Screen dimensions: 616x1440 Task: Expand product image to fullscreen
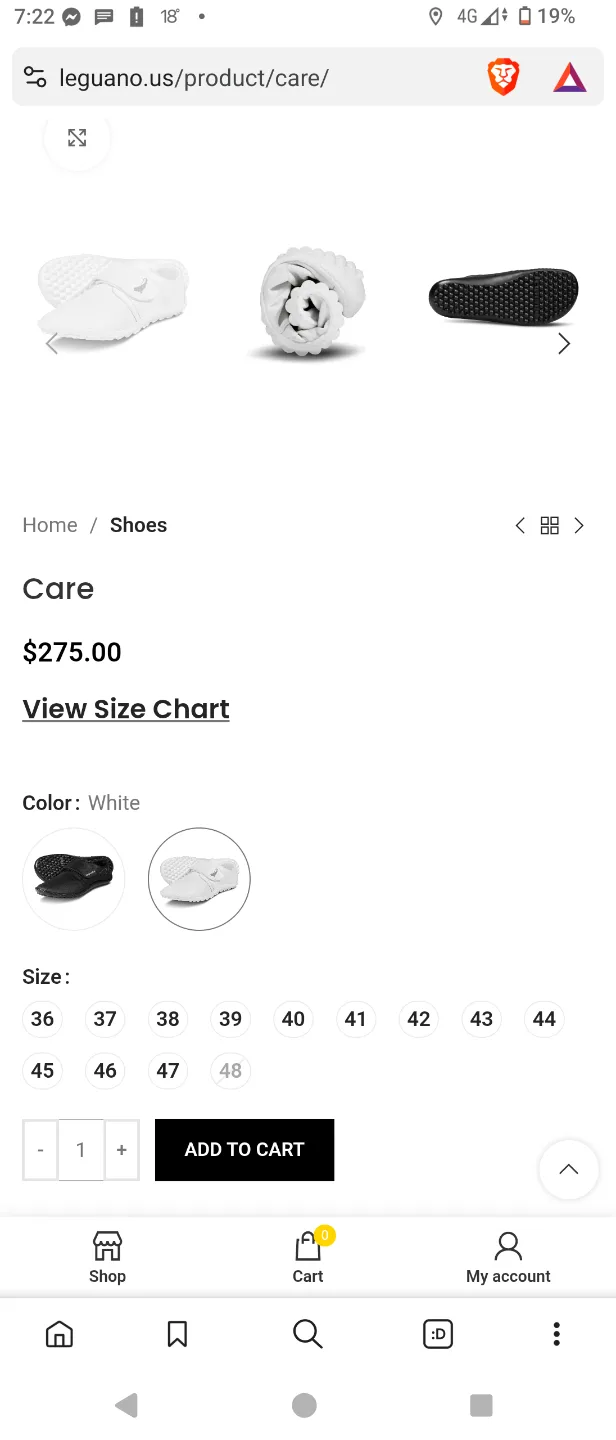pyautogui.click(x=77, y=138)
